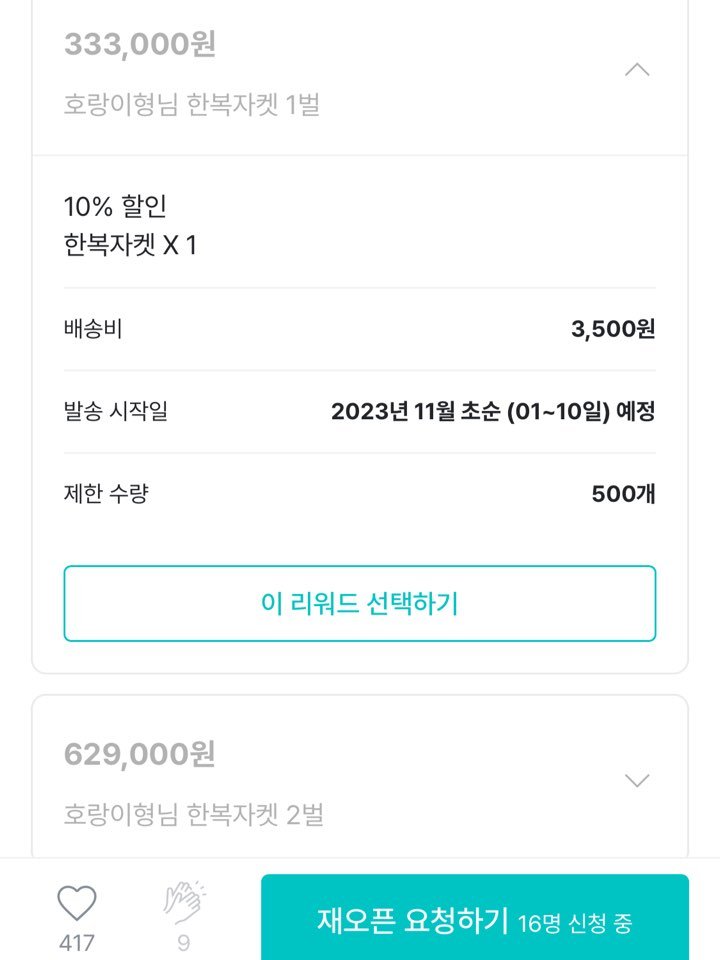
Task: Click the 제한 수량 row label
Action: click(x=106, y=493)
